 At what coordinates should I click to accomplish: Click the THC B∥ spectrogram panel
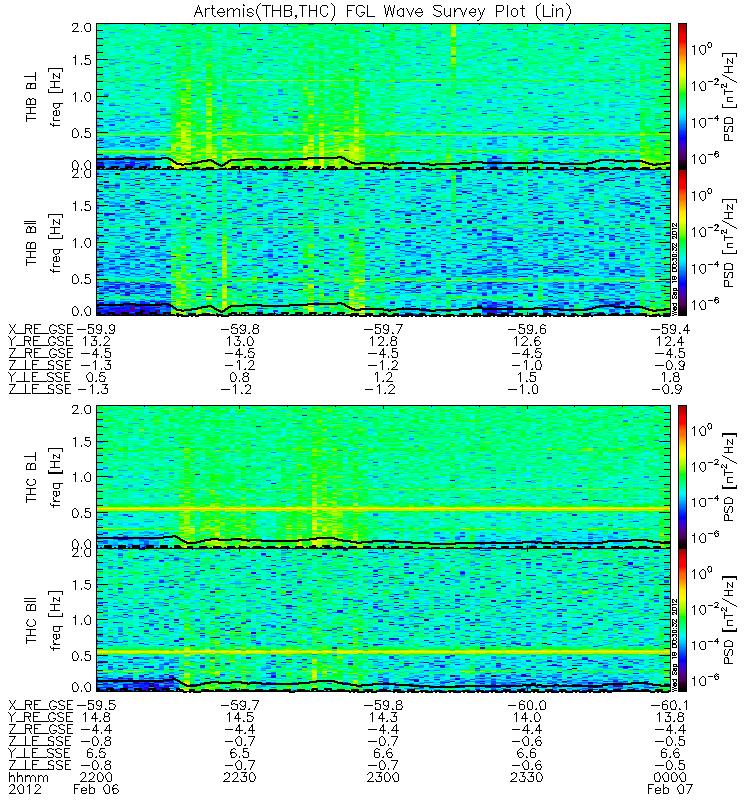(383, 620)
